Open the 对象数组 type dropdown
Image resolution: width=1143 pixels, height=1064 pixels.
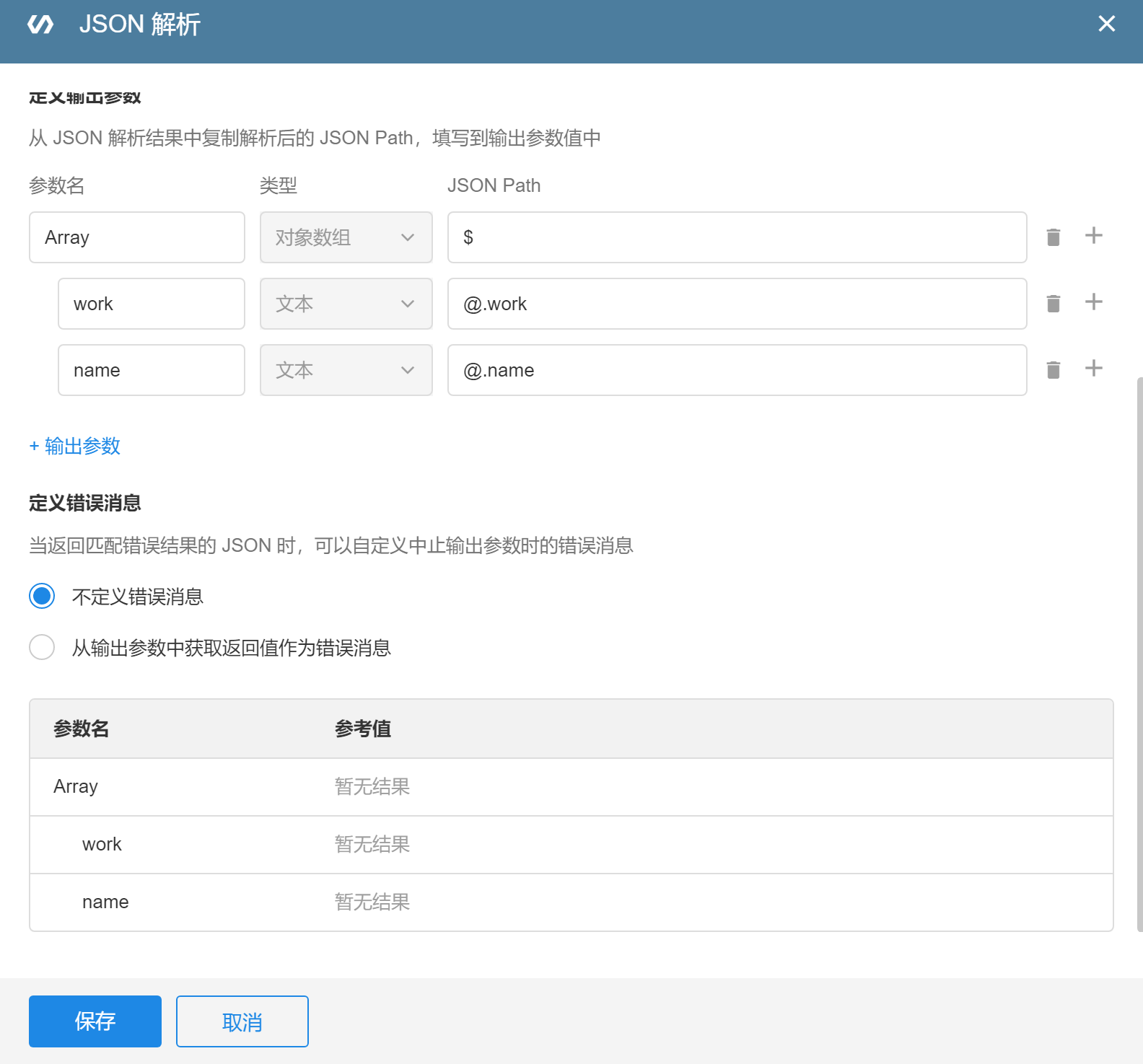[346, 237]
